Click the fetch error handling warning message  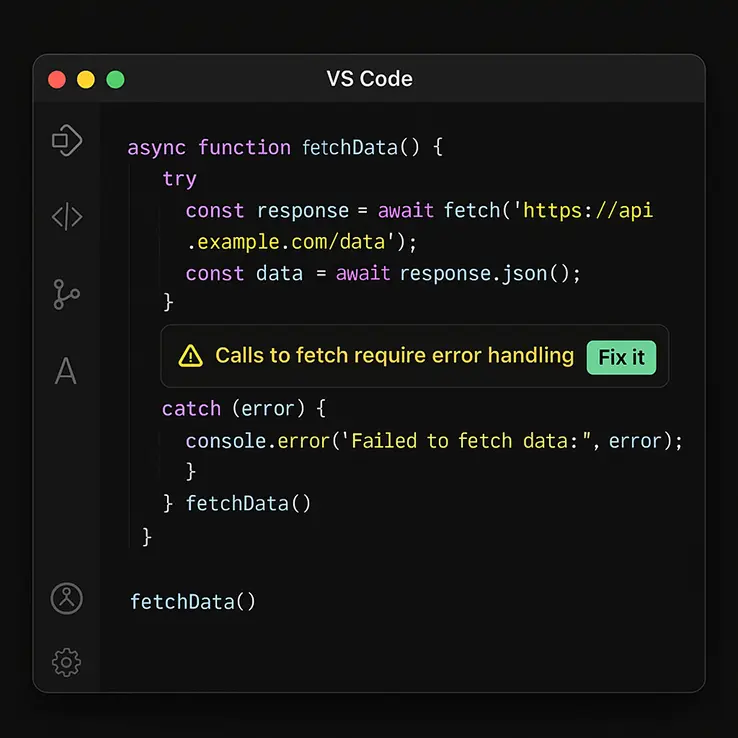[x=394, y=356]
